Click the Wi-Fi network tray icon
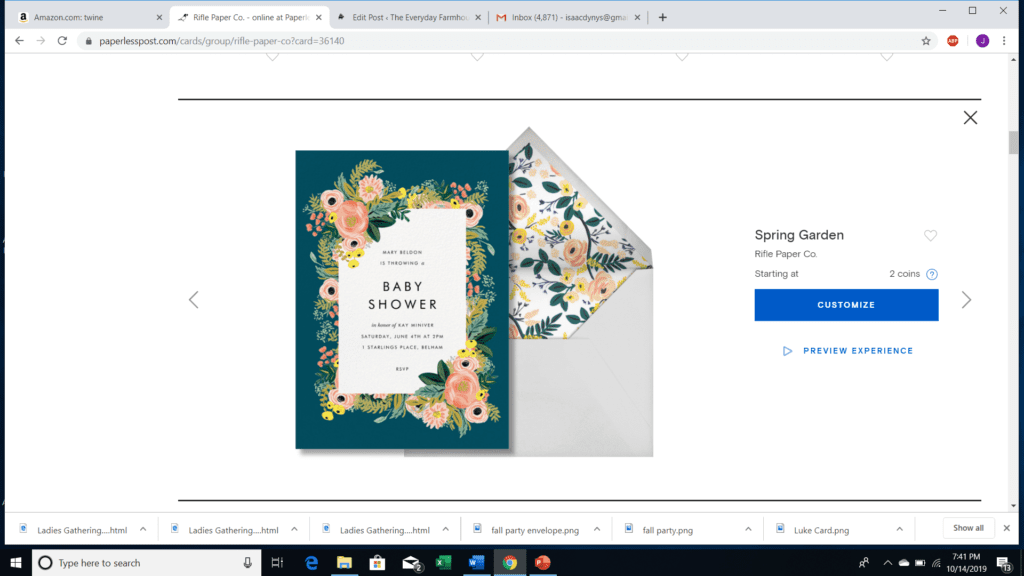 click(x=936, y=562)
